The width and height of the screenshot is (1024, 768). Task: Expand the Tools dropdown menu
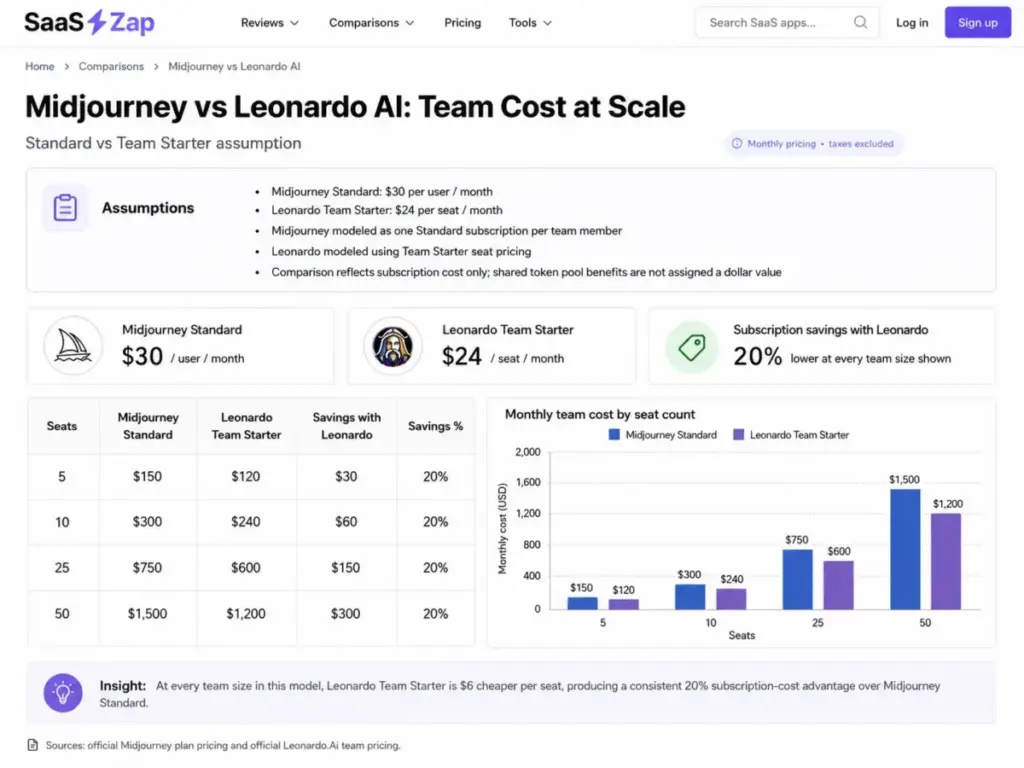pyautogui.click(x=530, y=23)
